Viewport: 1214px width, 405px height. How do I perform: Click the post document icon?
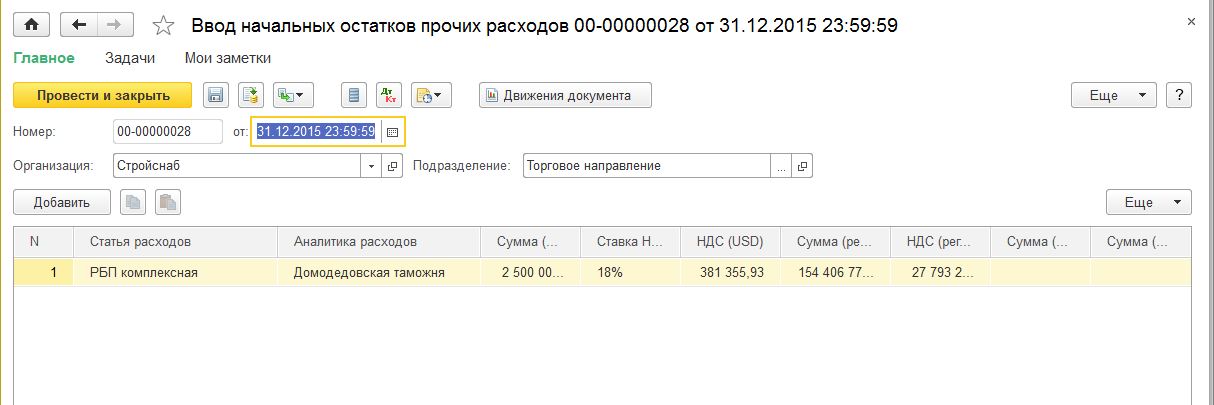tap(250, 96)
